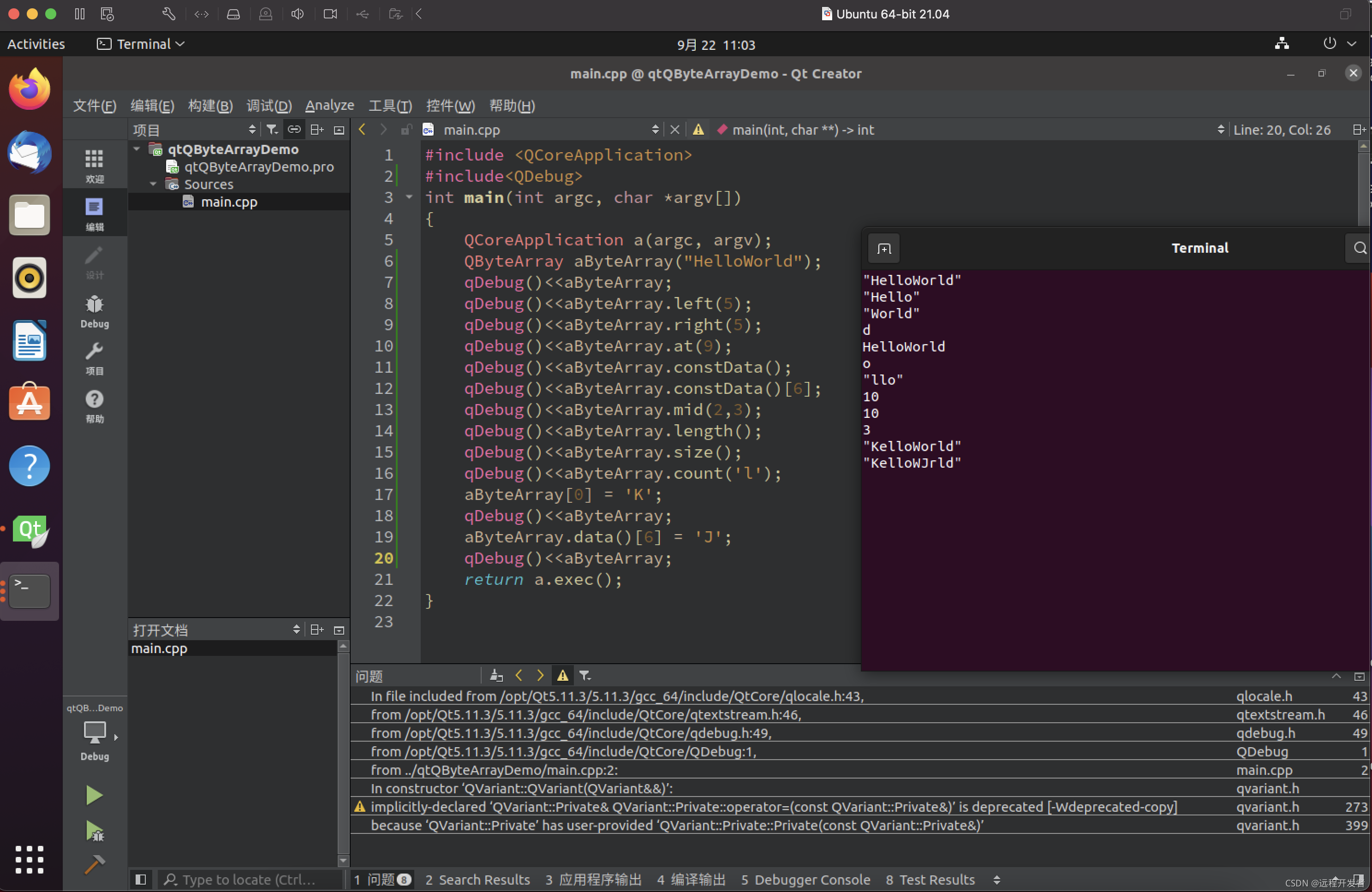
Task: Go forward in editor navigation
Action: click(x=383, y=130)
